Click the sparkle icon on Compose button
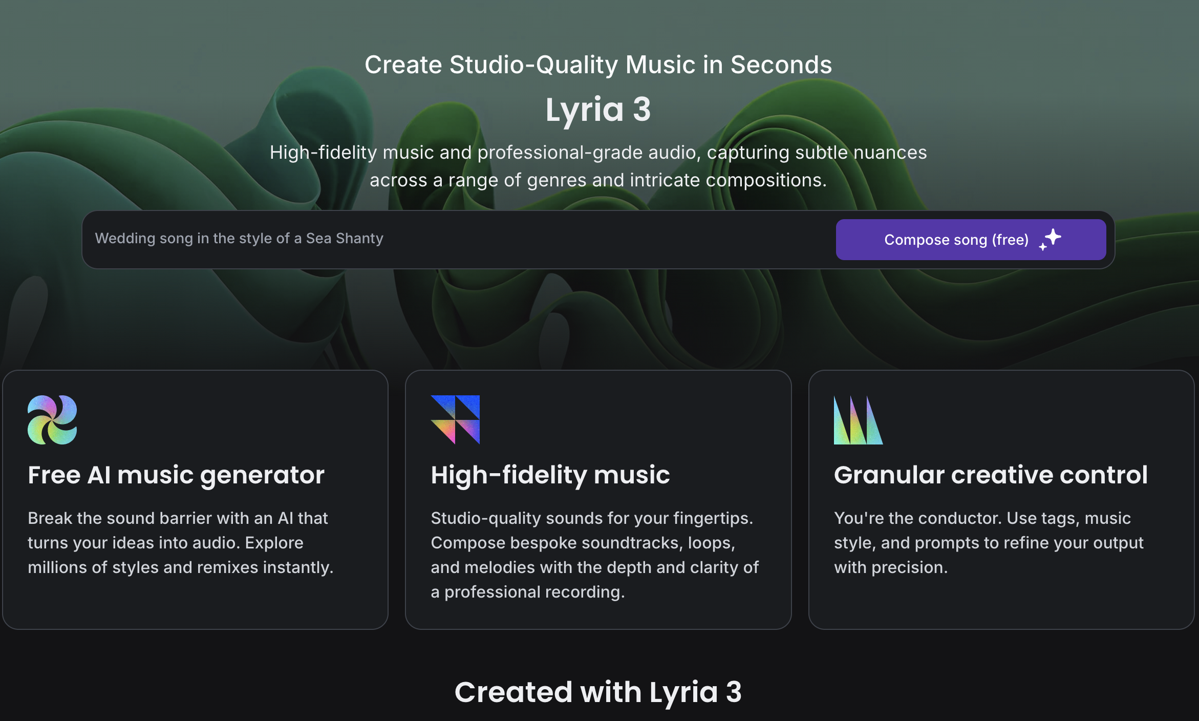The image size is (1199, 721). point(1050,239)
